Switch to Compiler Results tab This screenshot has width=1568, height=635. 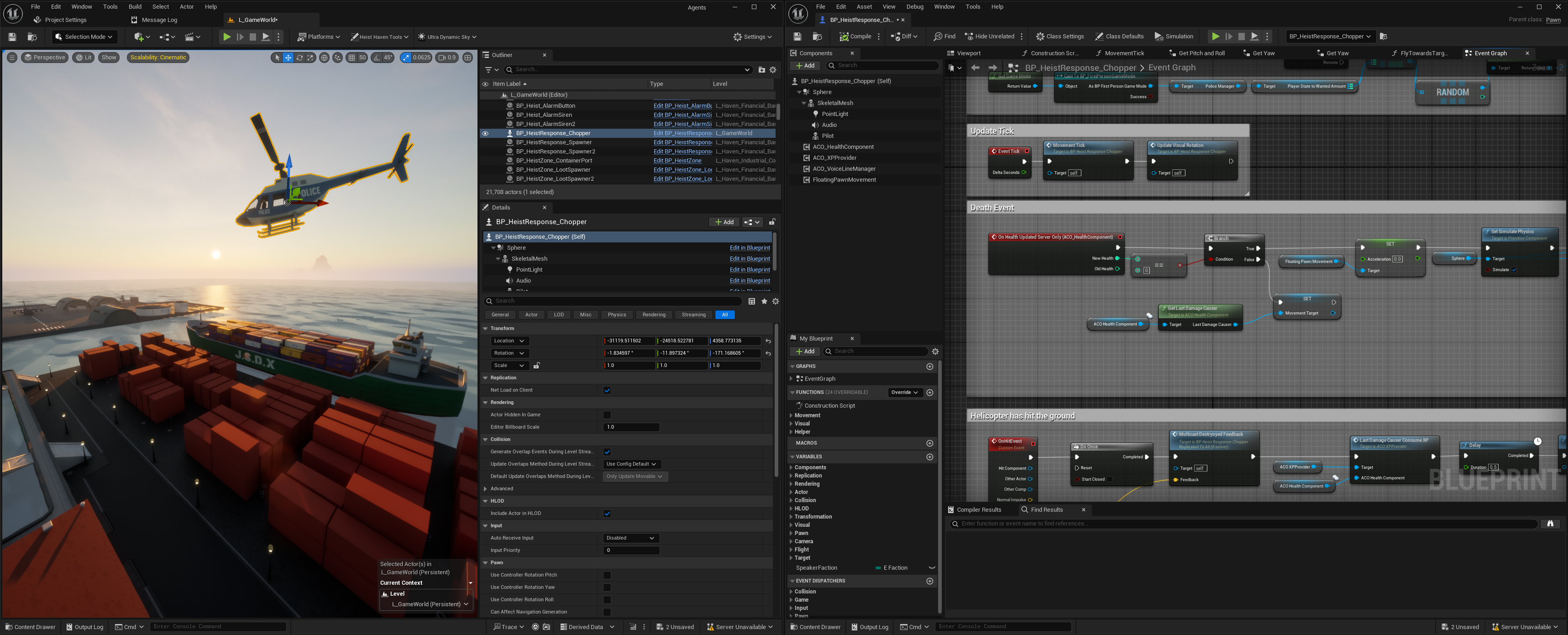point(974,510)
